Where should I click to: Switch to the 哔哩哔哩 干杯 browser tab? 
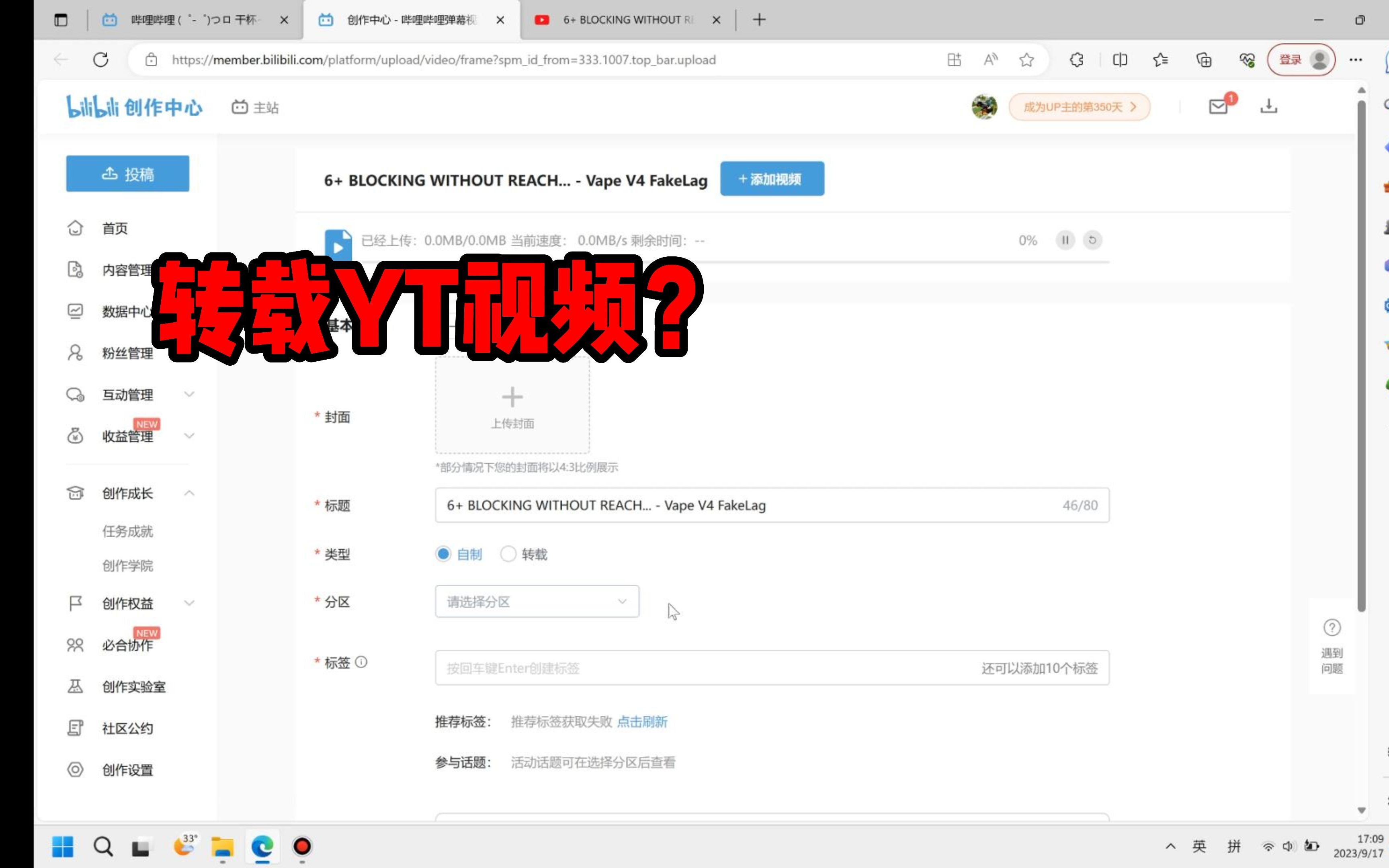click(x=195, y=20)
